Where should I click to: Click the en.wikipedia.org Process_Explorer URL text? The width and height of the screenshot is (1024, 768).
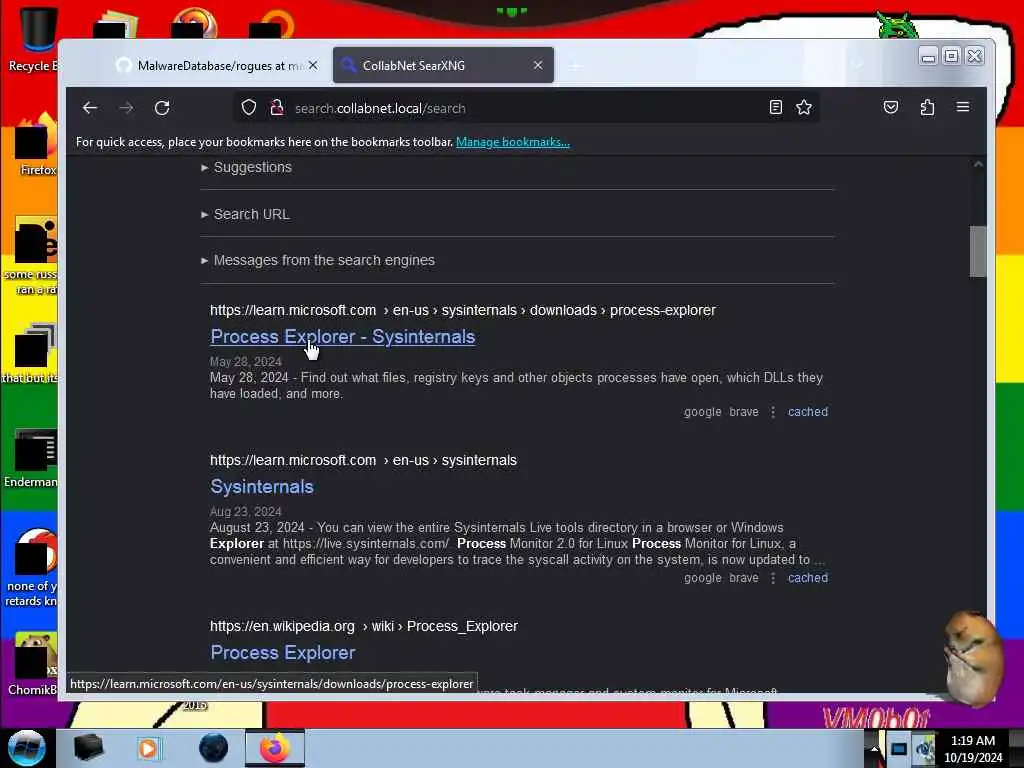[364, 626]
